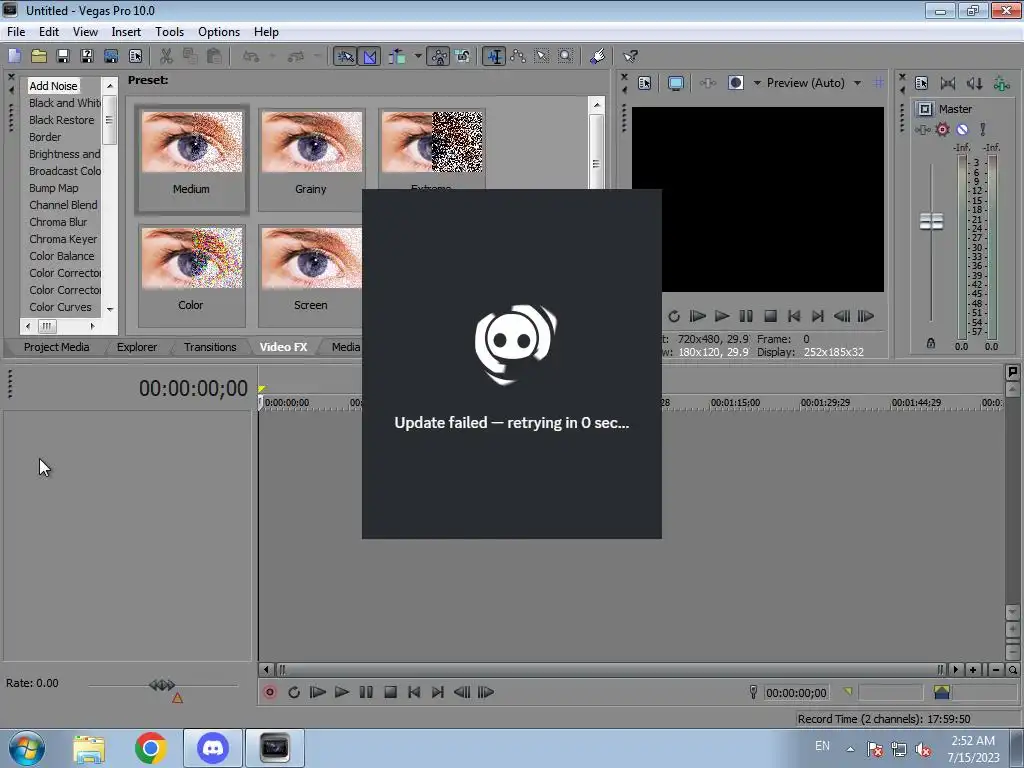The height and width of the screenshot is (768, 1024).
Task: Open the View menu
Action: click(85, 32)
